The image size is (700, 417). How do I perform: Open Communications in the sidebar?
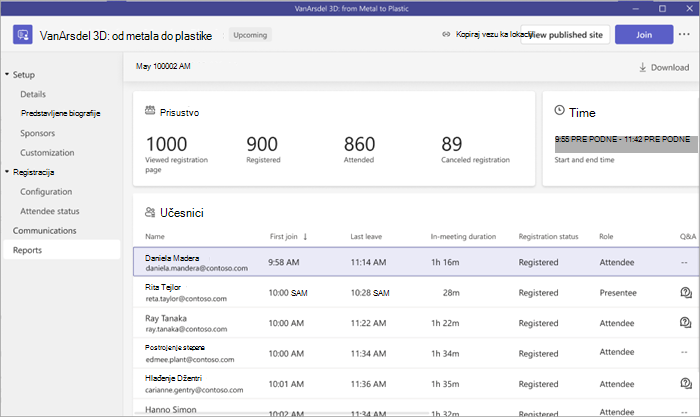click(x=44, y=230)
